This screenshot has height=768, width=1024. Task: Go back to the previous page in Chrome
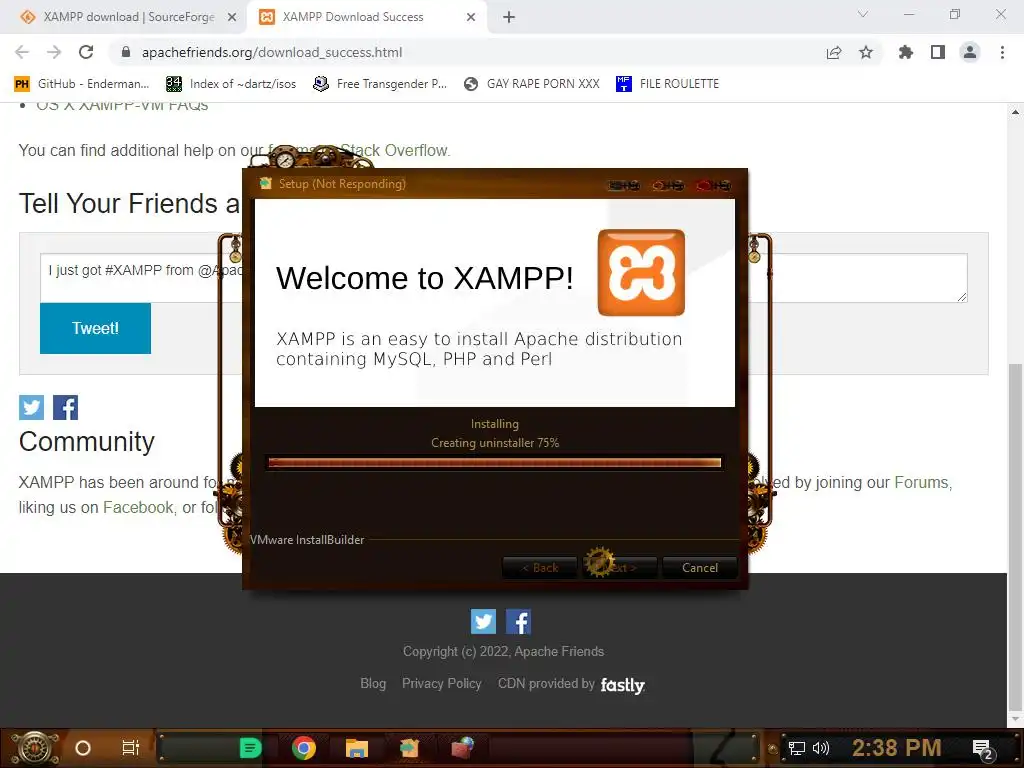pos(22,52)
